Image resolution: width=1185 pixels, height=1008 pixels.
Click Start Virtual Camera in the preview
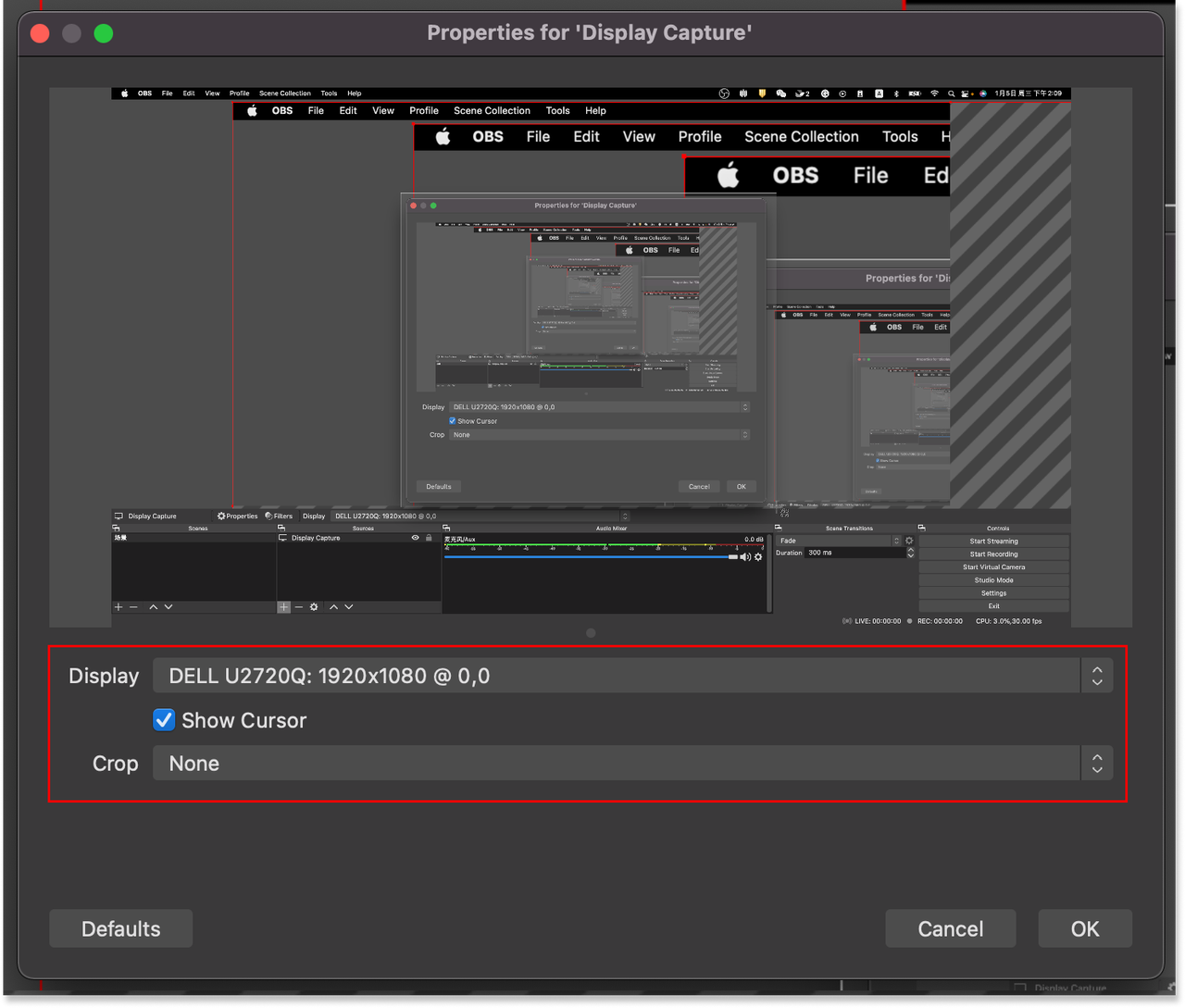pos(993,567)
